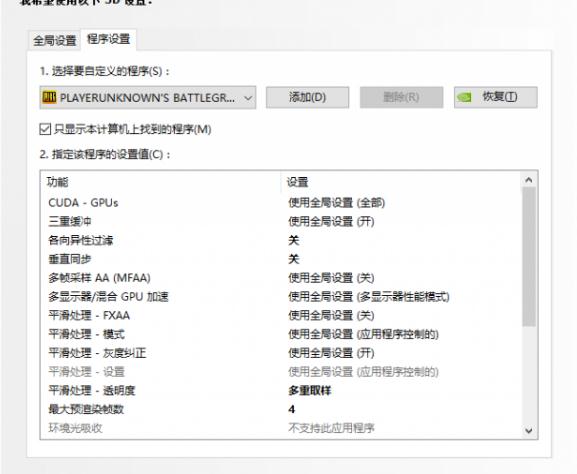The height and width of the screenshot is (474, 577).
Task: Click the scrollbar down arrow
Action: point(529,430)
